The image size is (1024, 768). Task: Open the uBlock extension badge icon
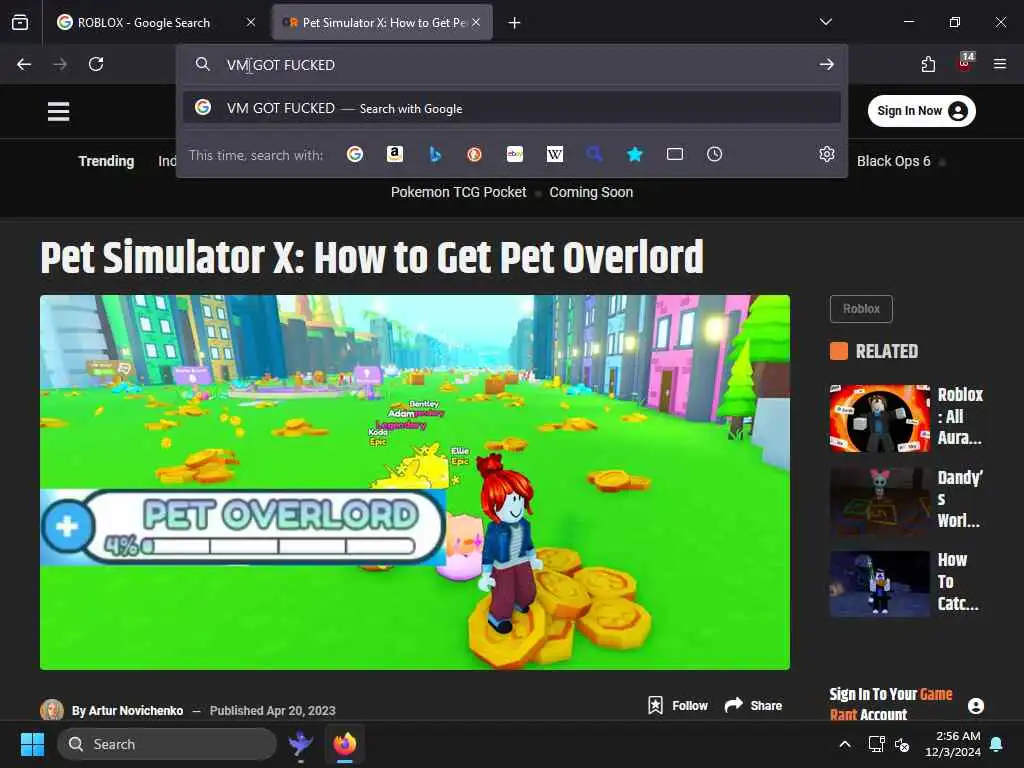pyautogui.click(x=965, y=63)
